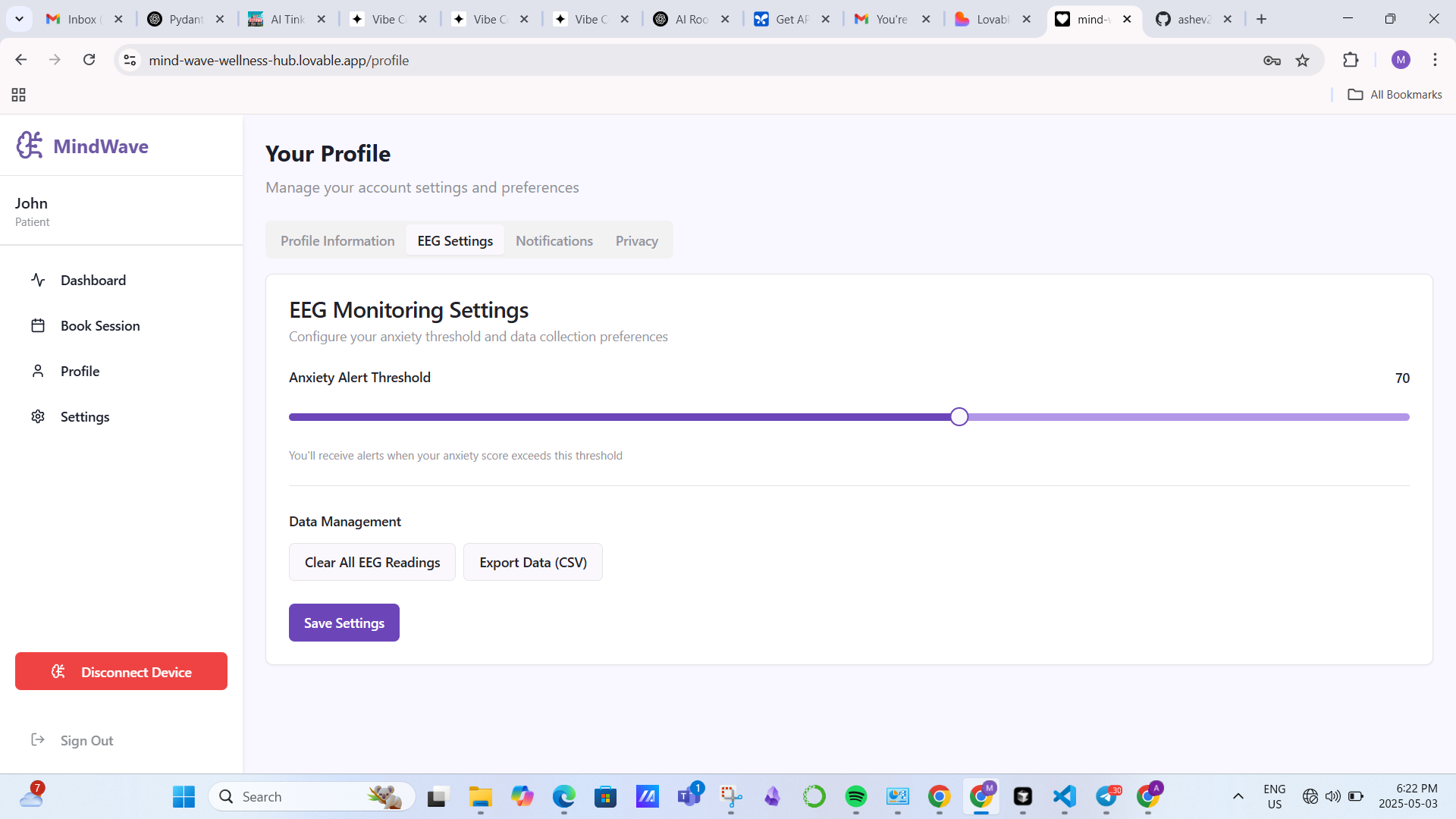The width and height of the screenshot is (1456, 819).
Task: Open the browser Extensions puzzle icon
Action: 1351,60
